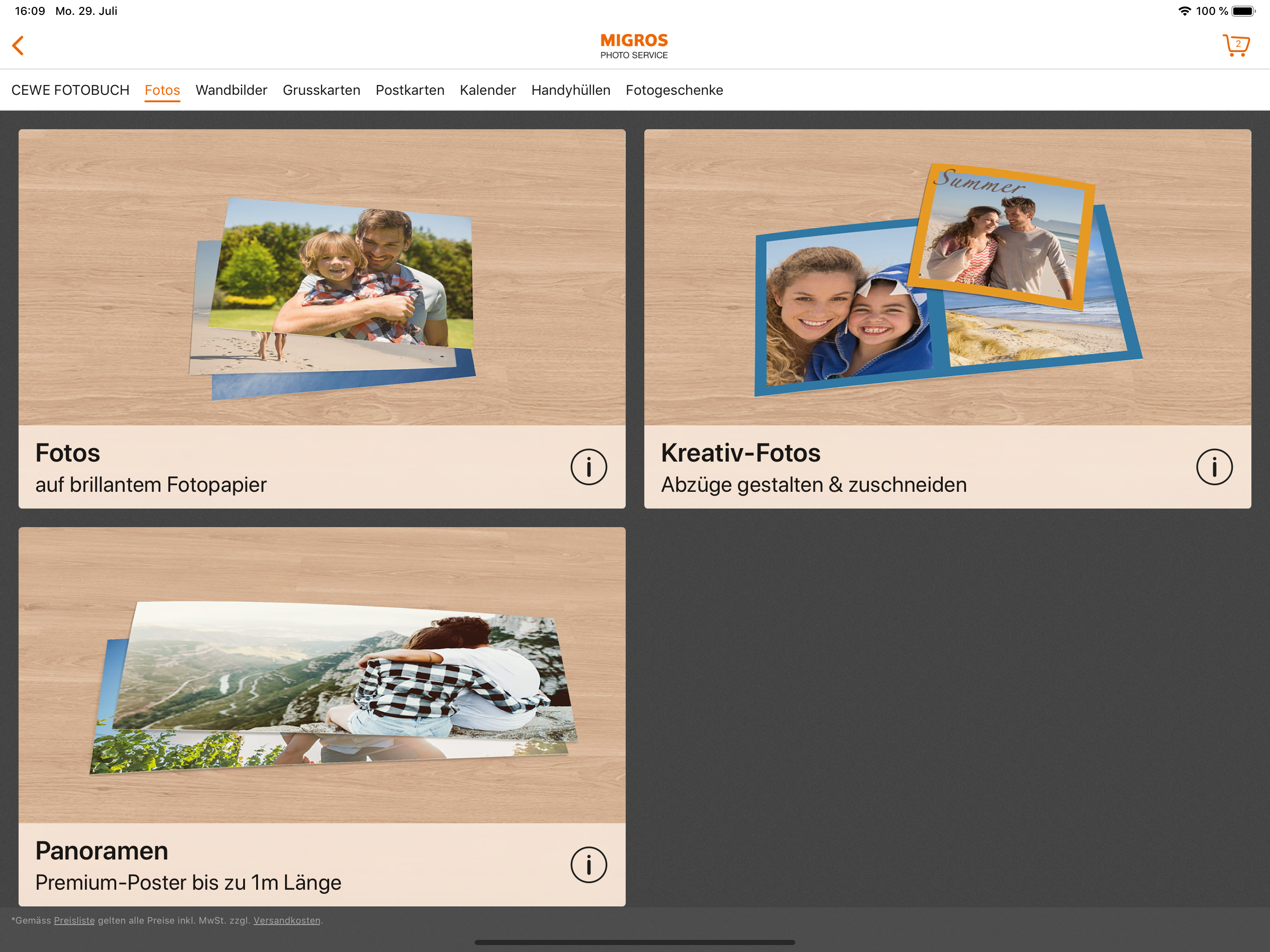Select 'Panoramen' card title
The height and width of the screenshot is (952, 1270).
point(102,851)
